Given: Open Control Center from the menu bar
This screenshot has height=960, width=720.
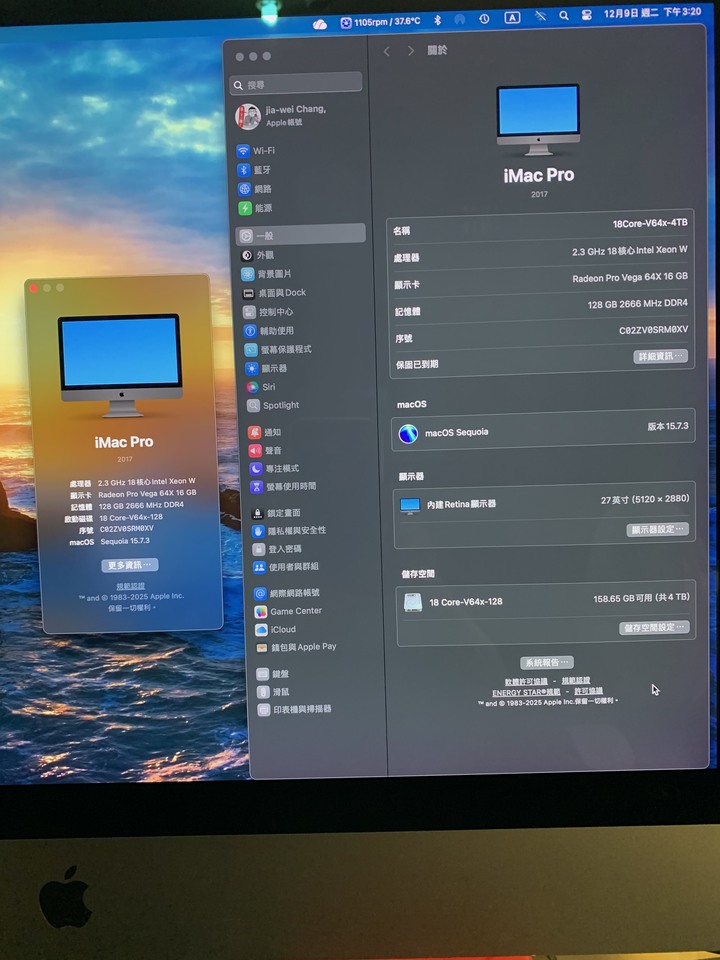Looking at the screenshot, I should pyautogui.click(x=587, y=16).
